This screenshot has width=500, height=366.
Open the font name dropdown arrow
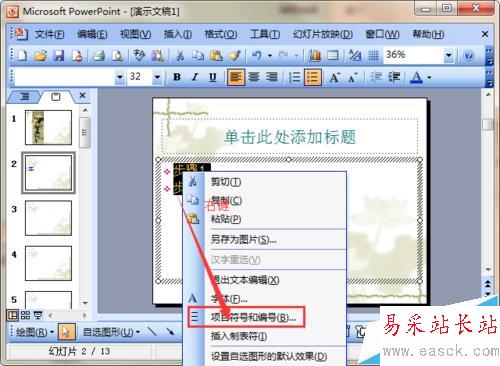click(x=120, y=77)
